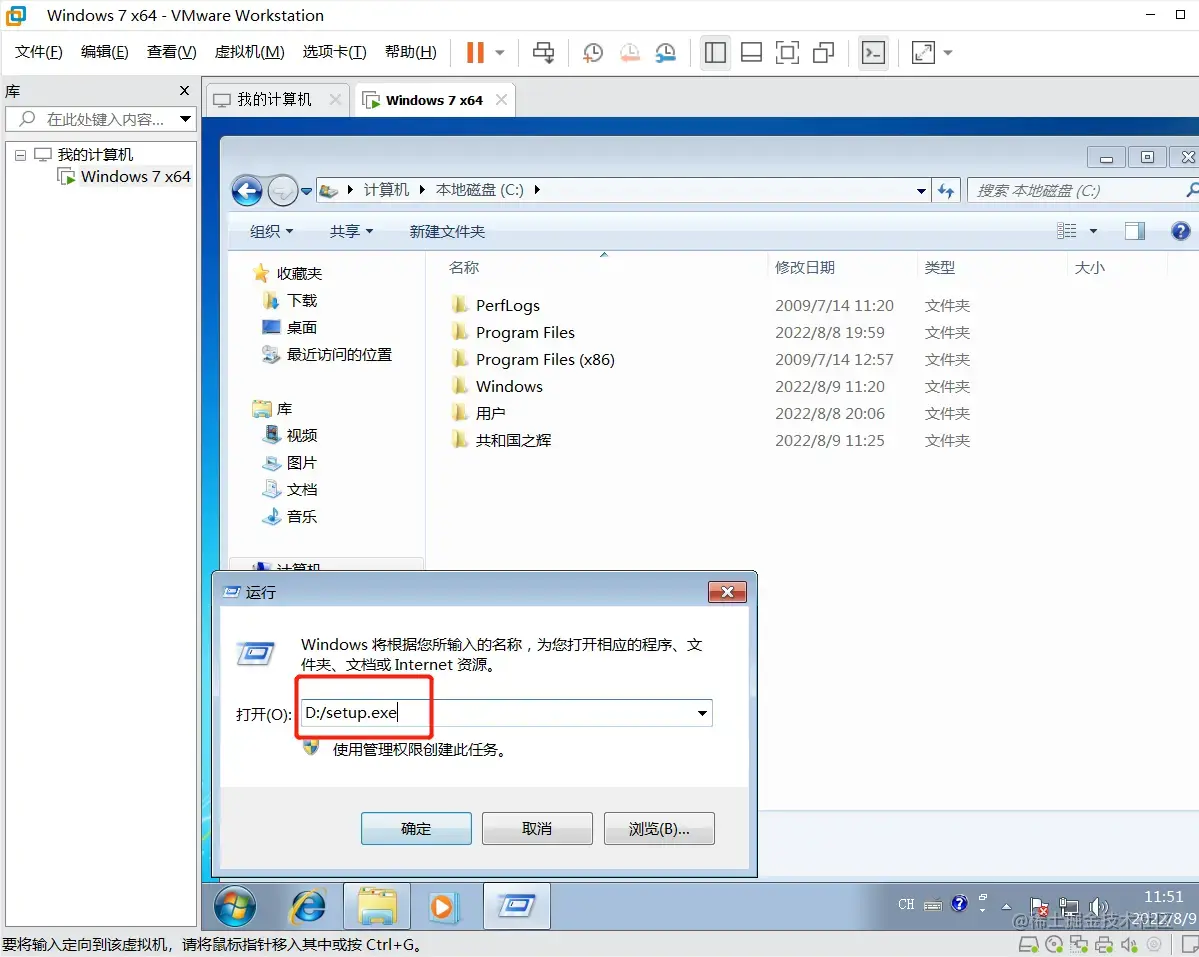This screenshot has width=1199, height=957.
Task: Open the 组织 dropdown menu
Action: (x=271, y=232)
